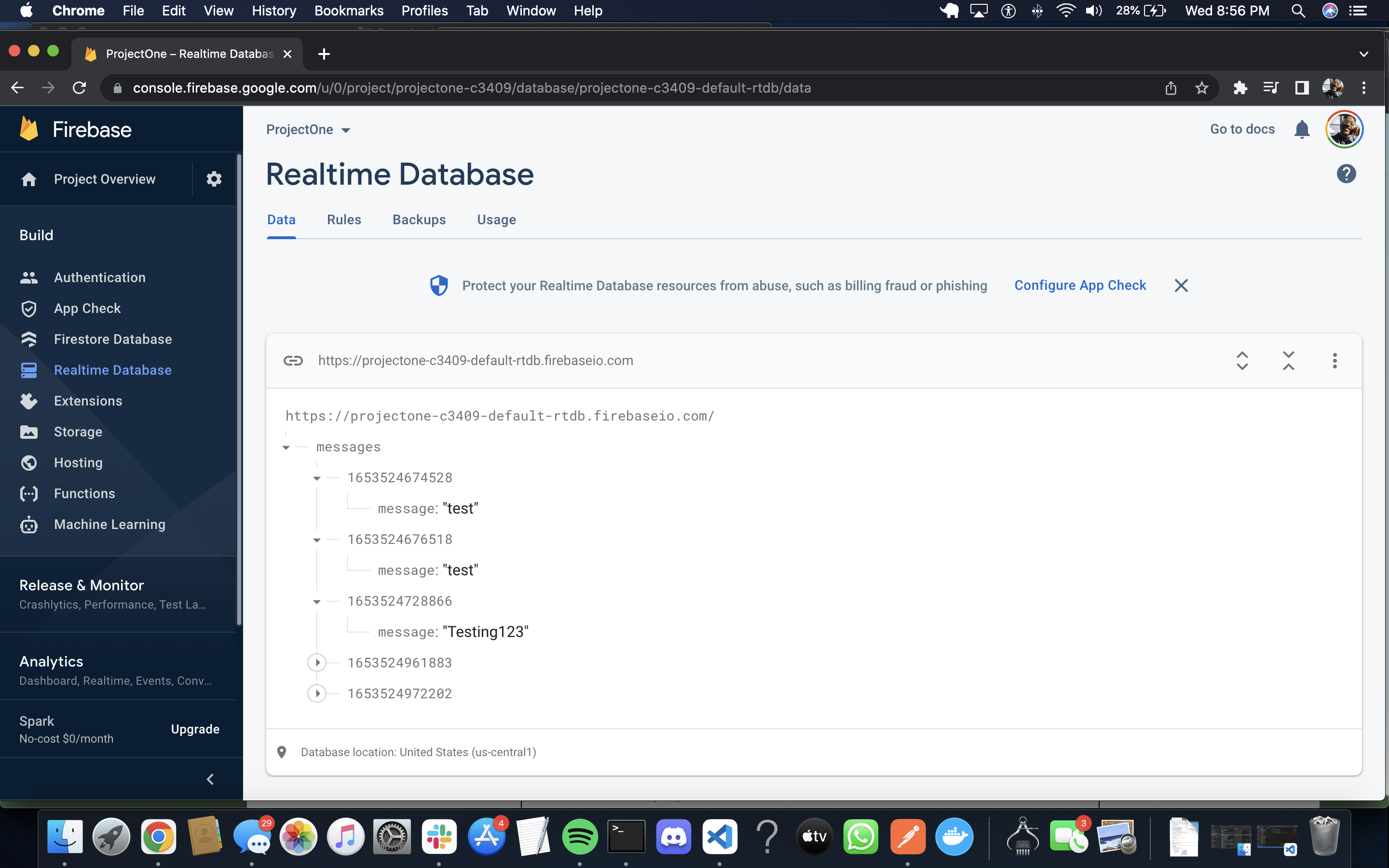Image resolution: width=1389 pixels, height=868 pixels.
Task: Copy the database link using the link icon
Action: [293, 361]
